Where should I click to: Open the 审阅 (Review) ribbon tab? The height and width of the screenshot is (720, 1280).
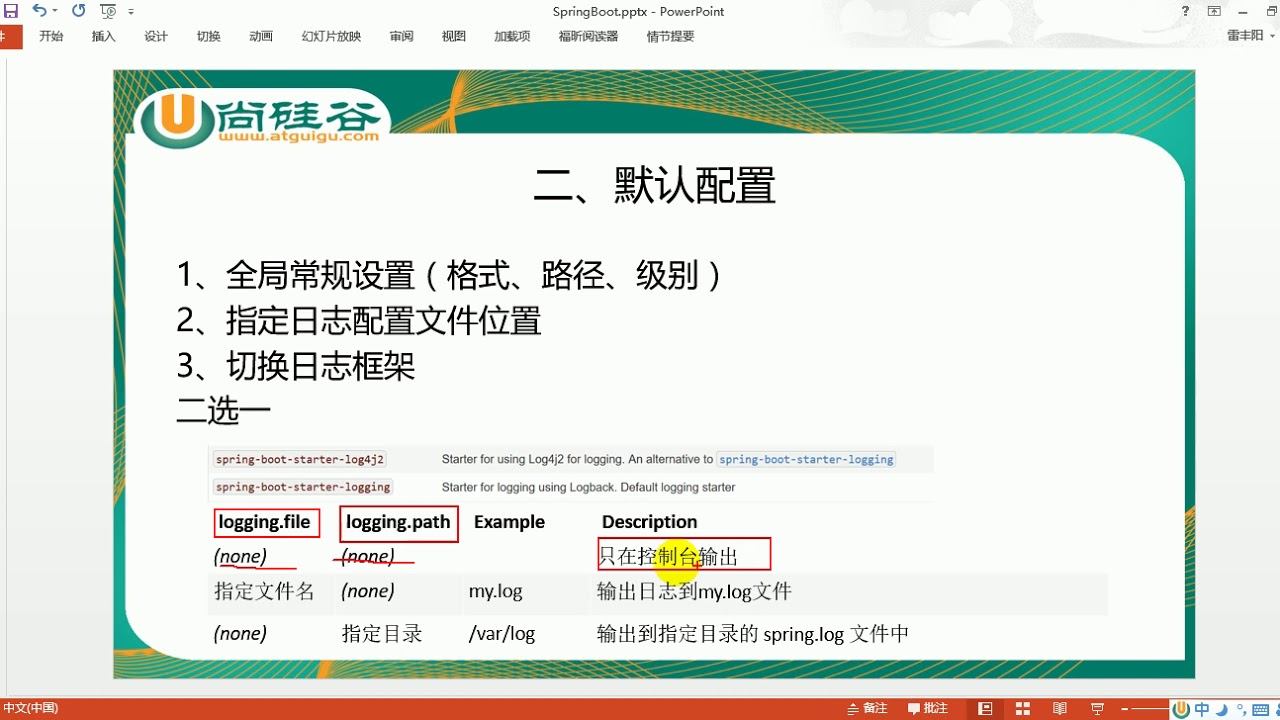tap(402, 36)
